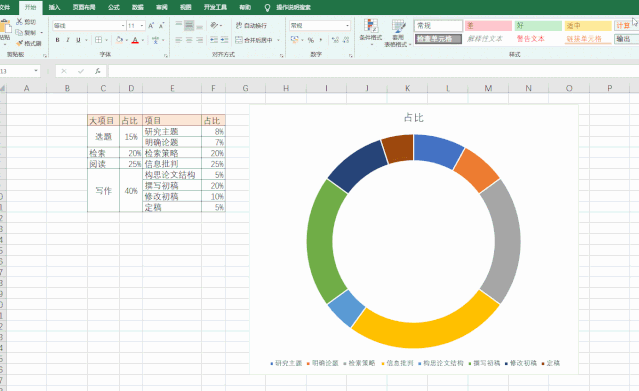The width and height of the screenshot is (639, 391).
Task: Open the Data (数据) tab
Action: 138,7
